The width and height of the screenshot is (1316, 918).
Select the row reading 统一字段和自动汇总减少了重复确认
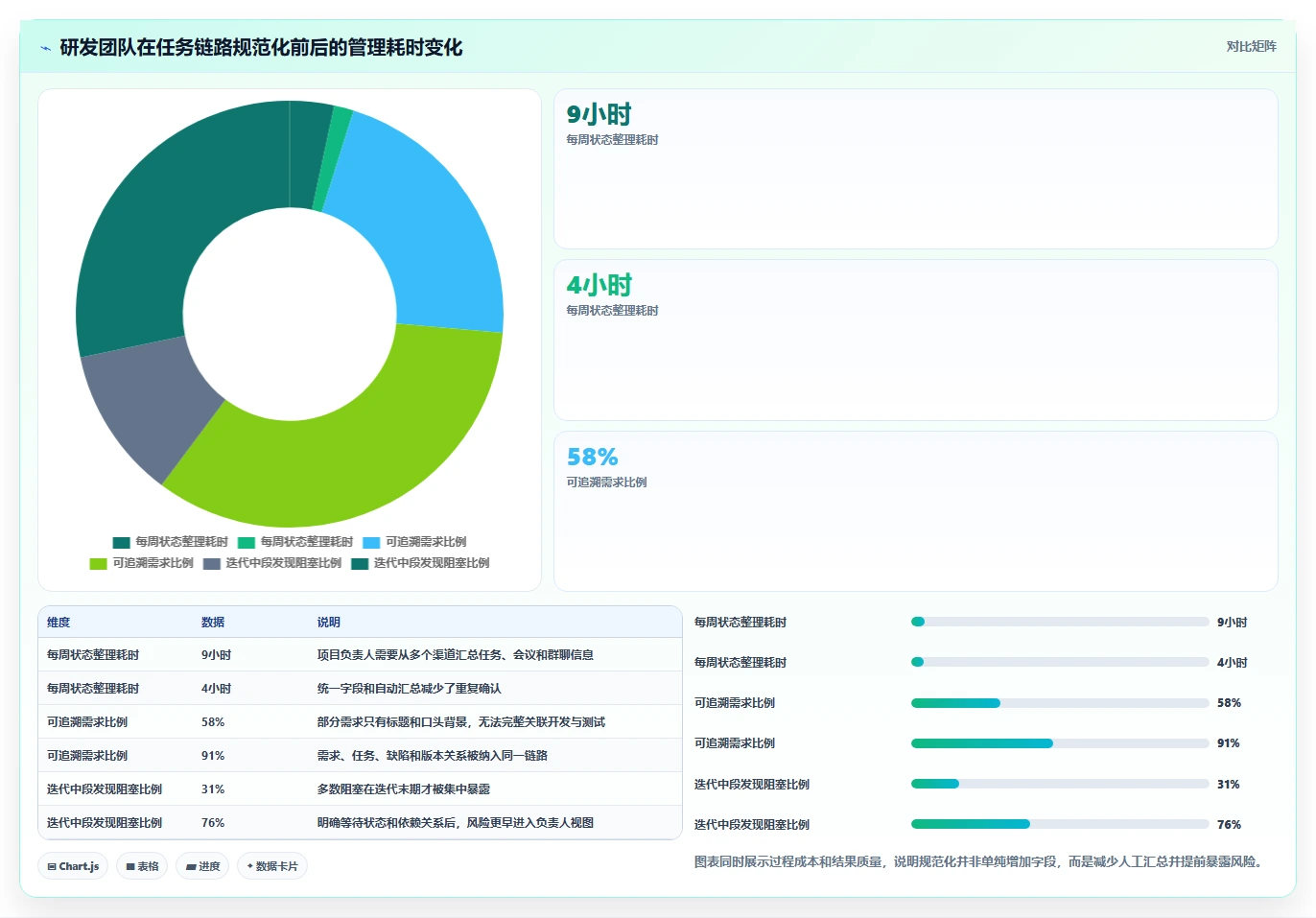click(360, 689)
